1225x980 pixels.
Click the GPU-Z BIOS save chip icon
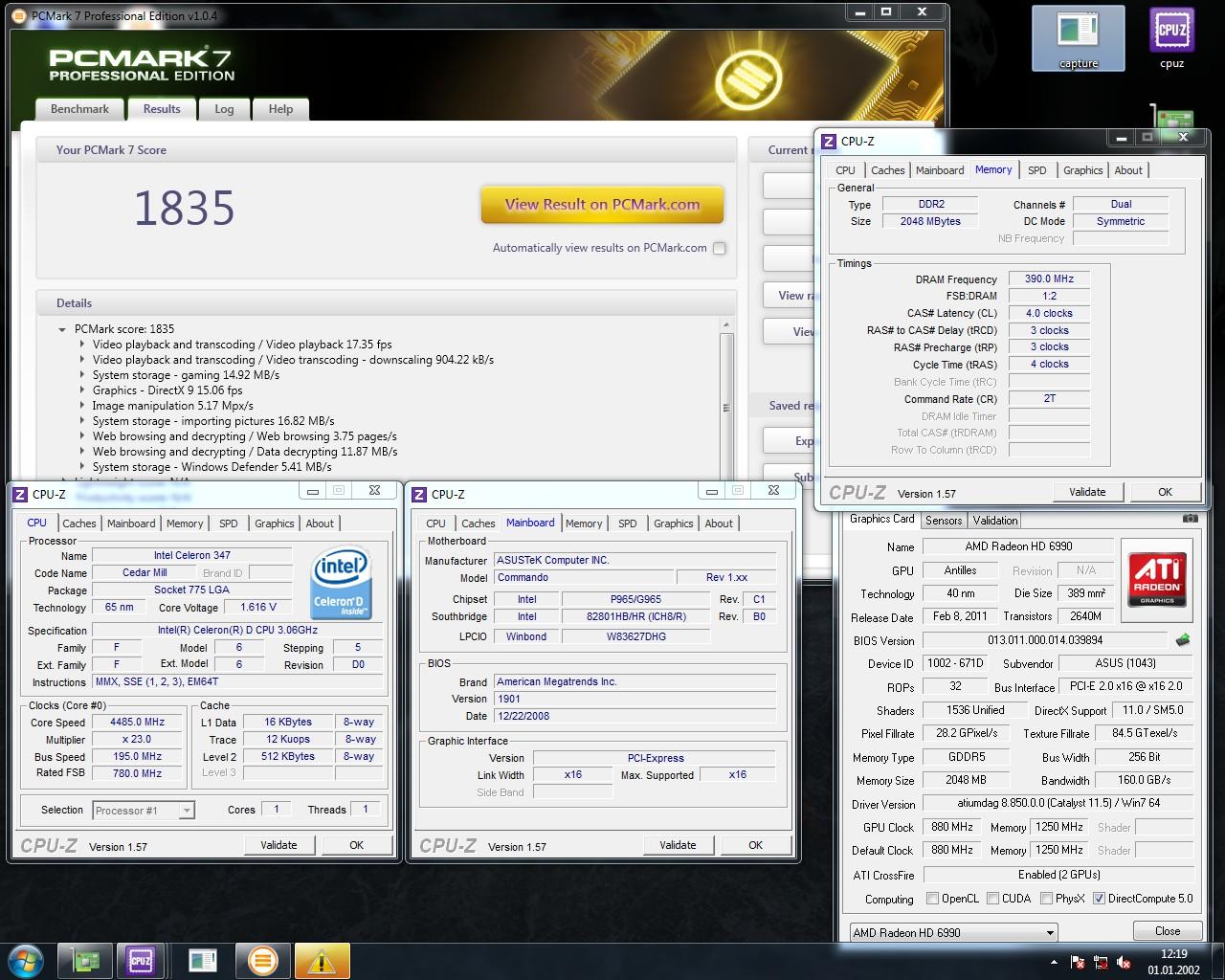(1184, 640)
